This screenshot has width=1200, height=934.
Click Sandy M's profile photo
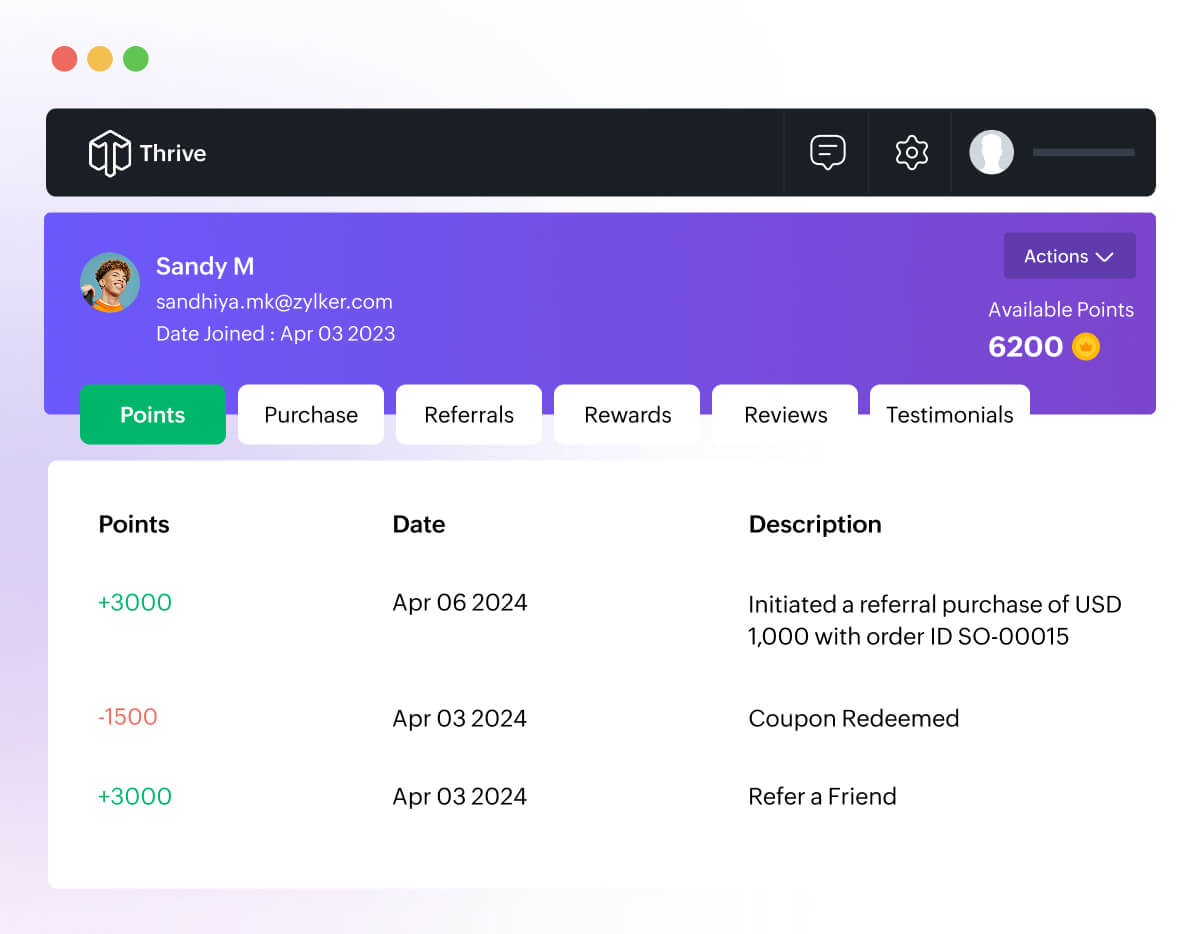[x=110, y=282]
